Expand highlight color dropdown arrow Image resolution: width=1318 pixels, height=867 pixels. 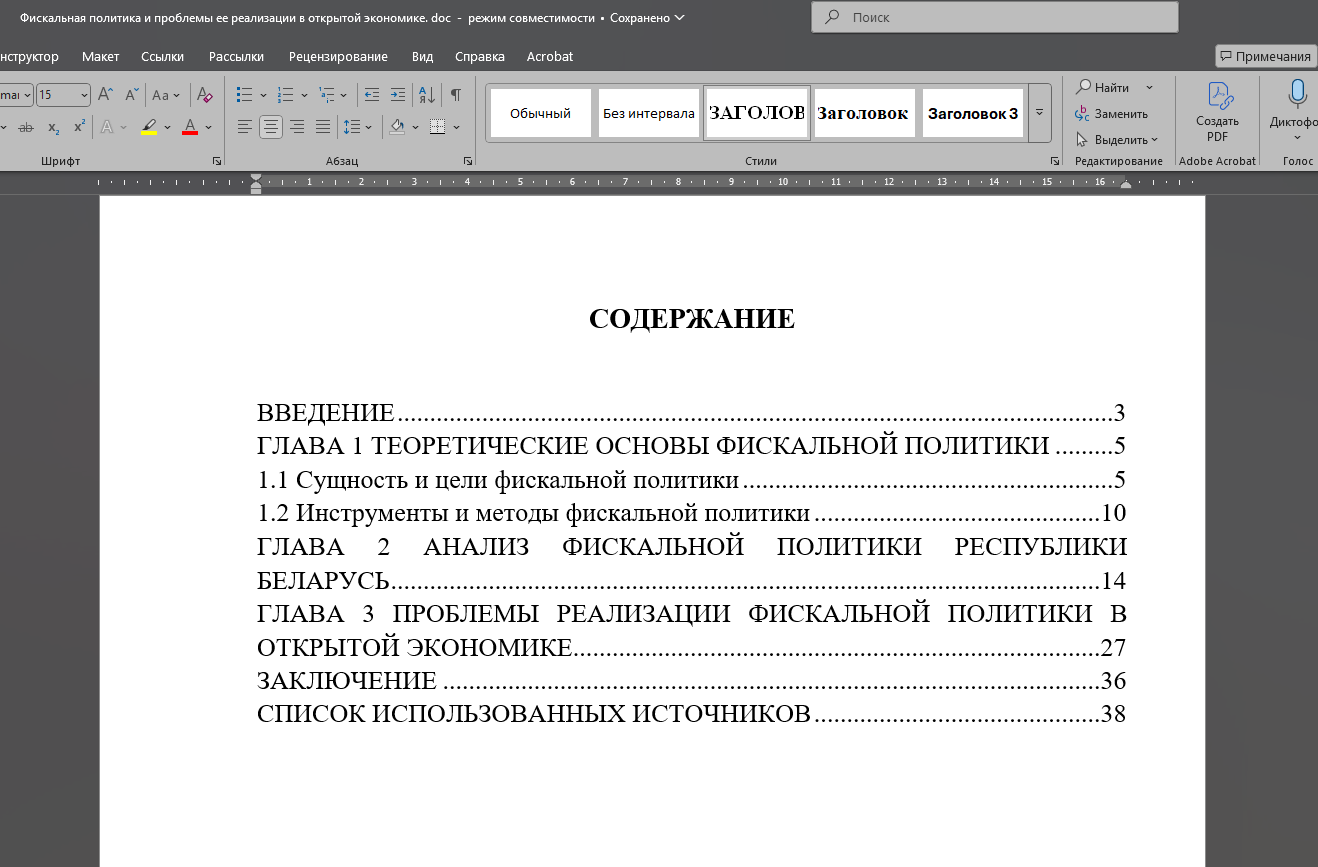coord(167,127)
